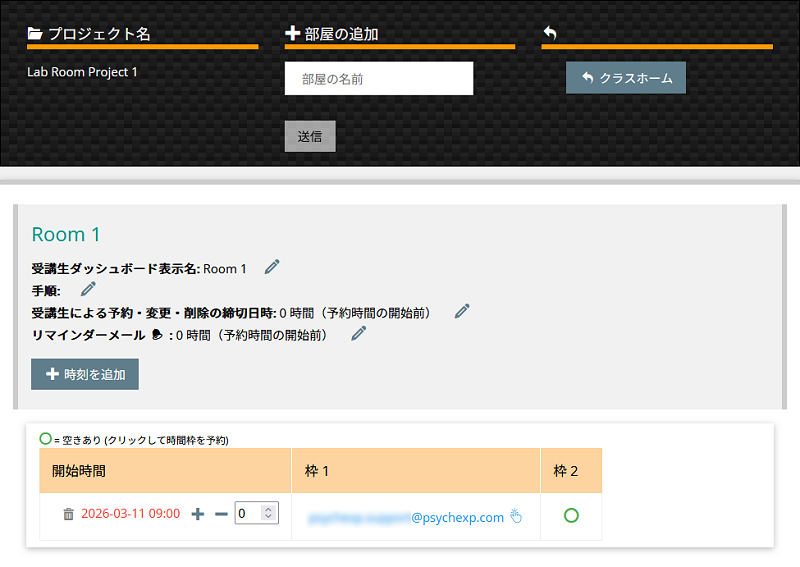Delete the 2026-03-11 09:00 time slot

coord(68,514)
